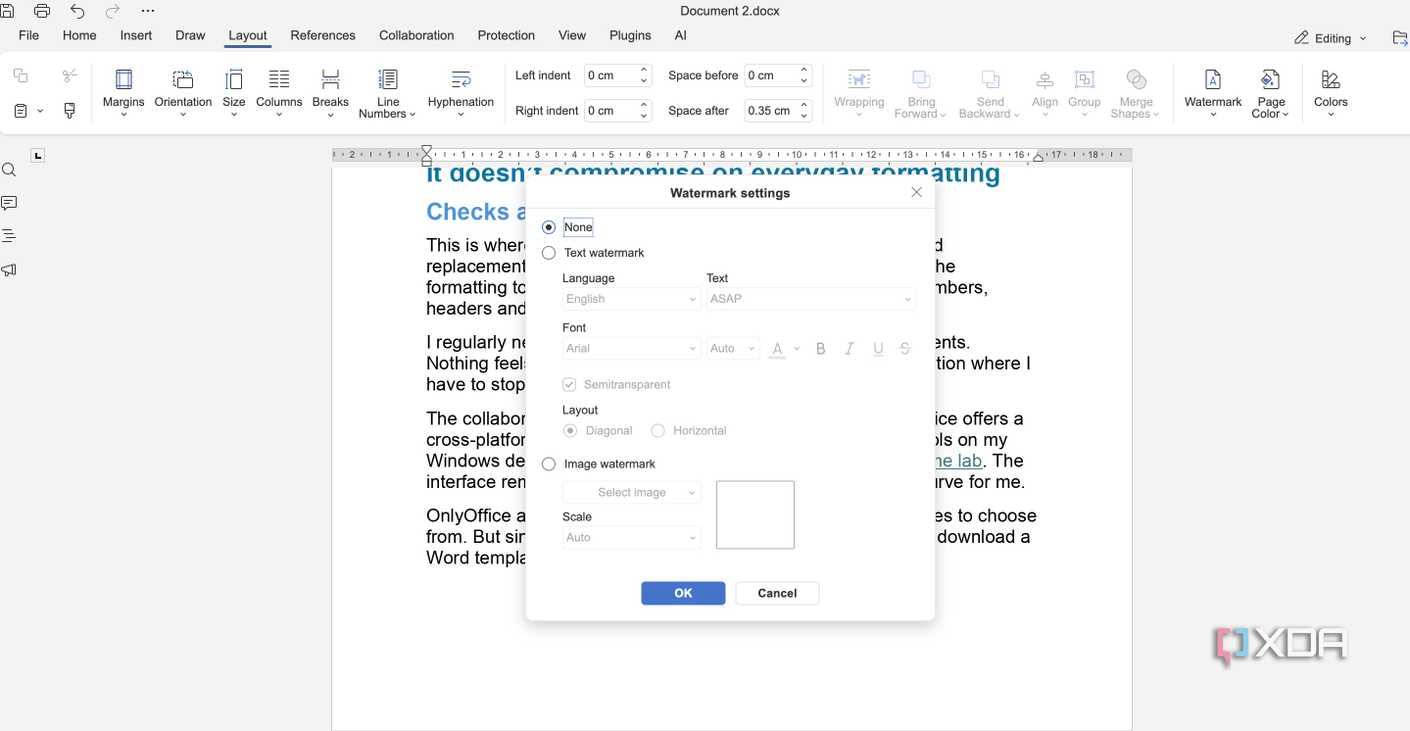The height and width of the screenshot is (731, 1410).
Task: Toggle the Semitransparent checkbox
Action: click(569, 385)
